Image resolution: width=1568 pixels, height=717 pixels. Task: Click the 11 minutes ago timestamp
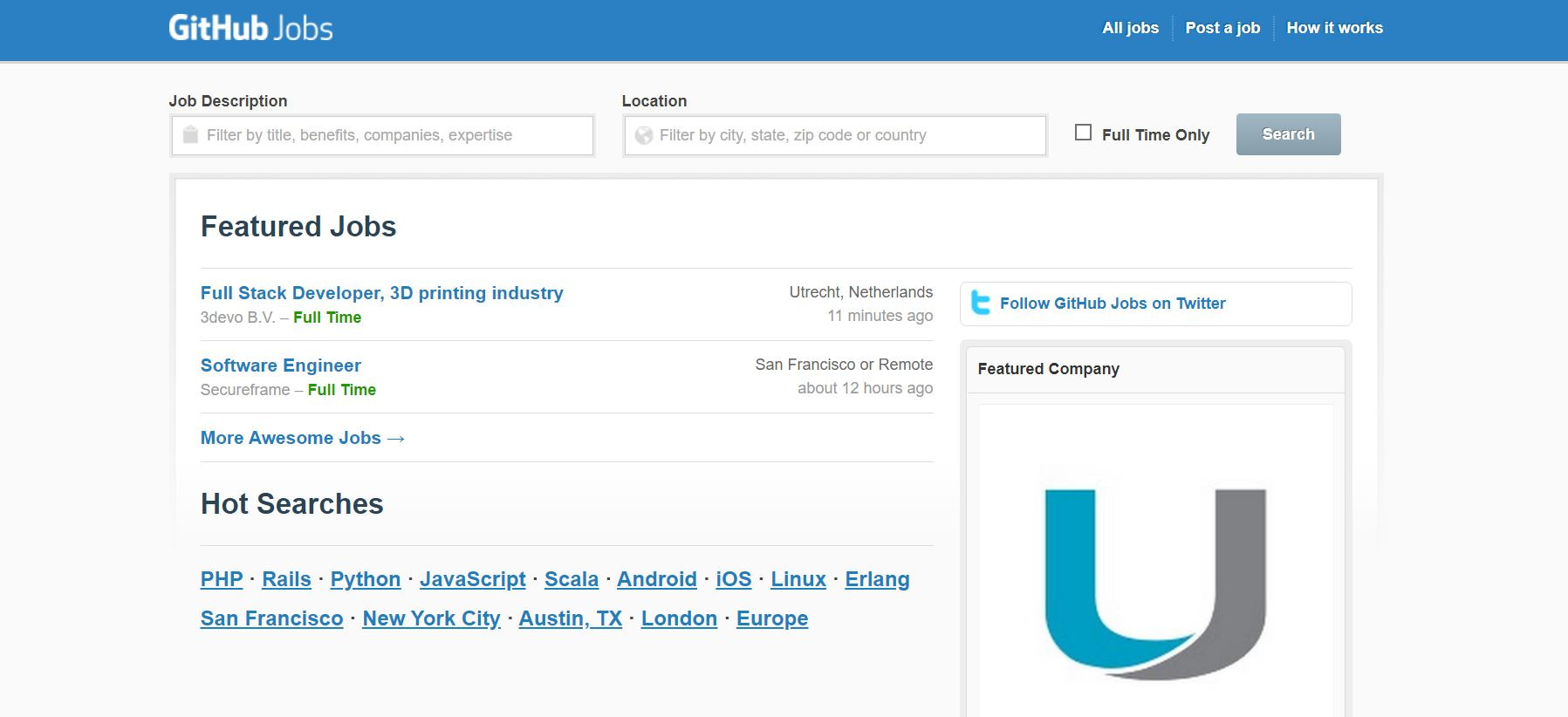tap(880, 316)
